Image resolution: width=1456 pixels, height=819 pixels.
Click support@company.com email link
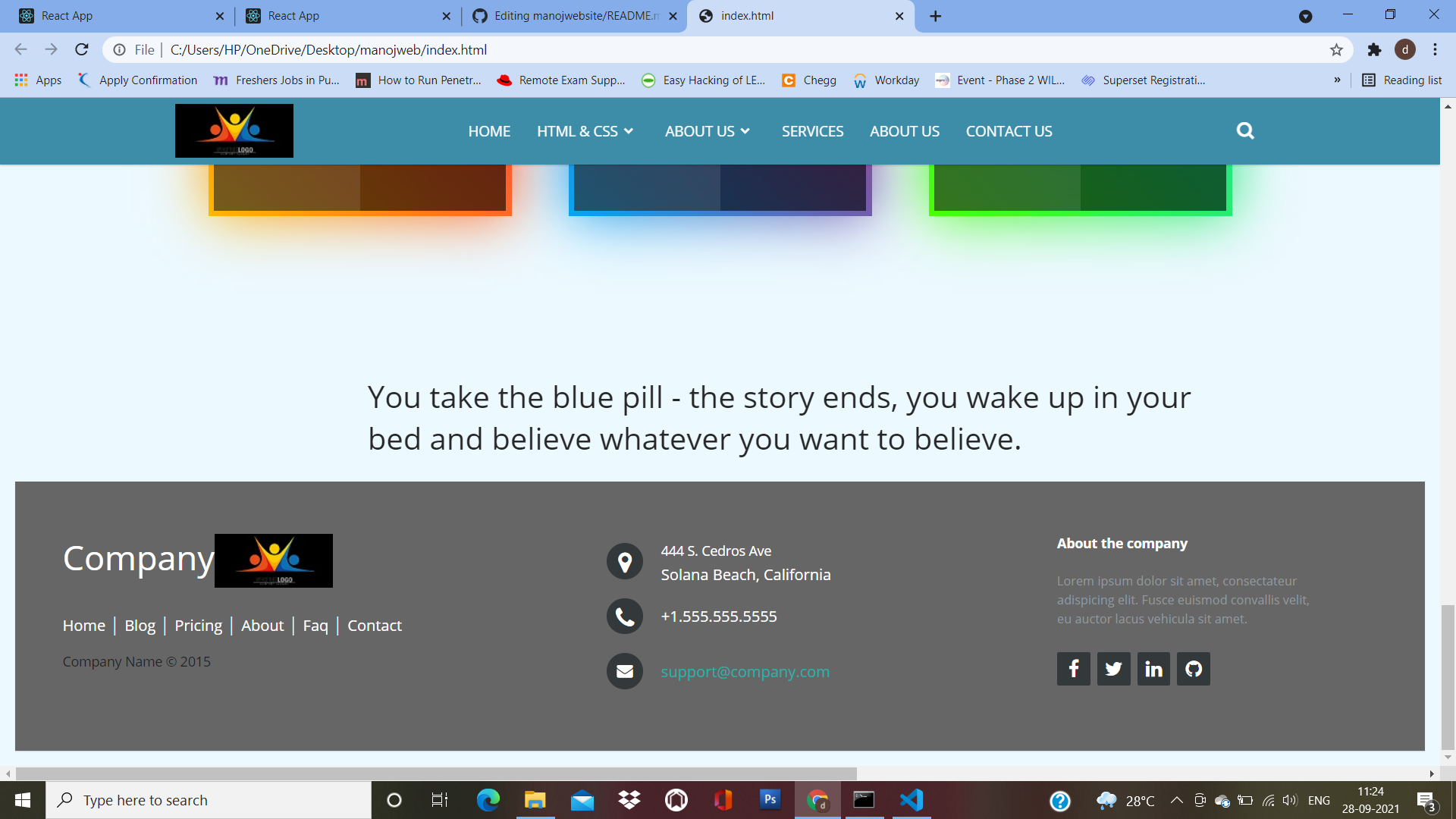click(x=745, y=672)
